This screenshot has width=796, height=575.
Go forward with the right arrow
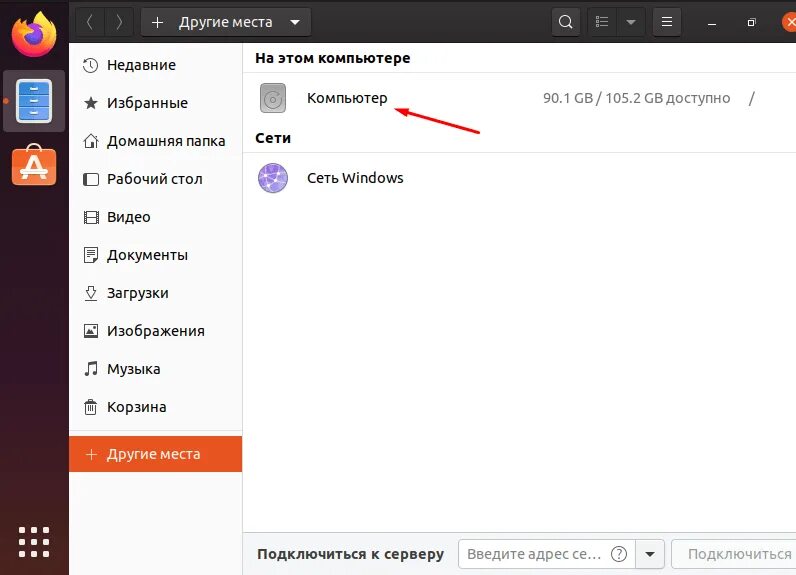[x=119, y=22]
